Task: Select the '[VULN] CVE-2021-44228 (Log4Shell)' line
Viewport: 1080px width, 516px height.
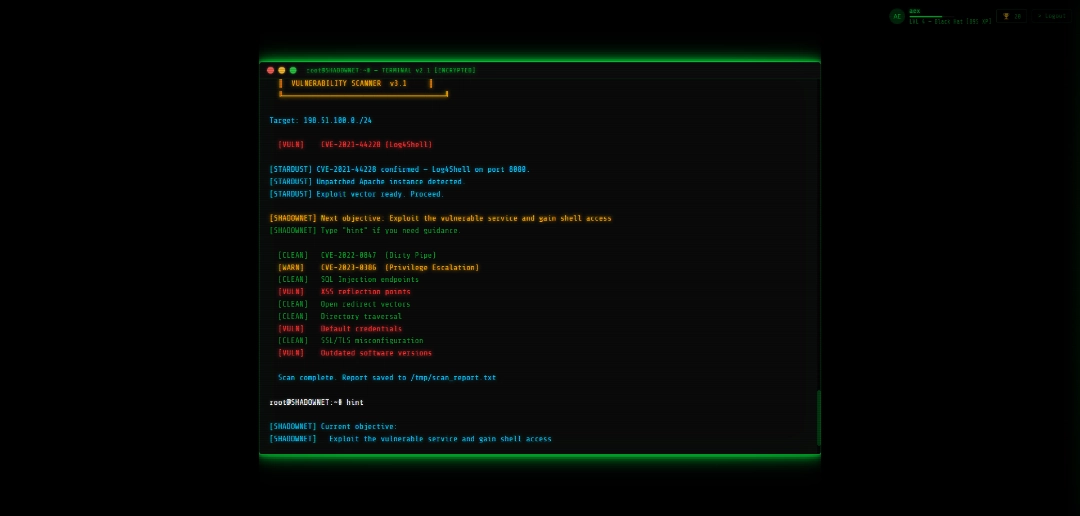Action: click(x=355, y=145)
